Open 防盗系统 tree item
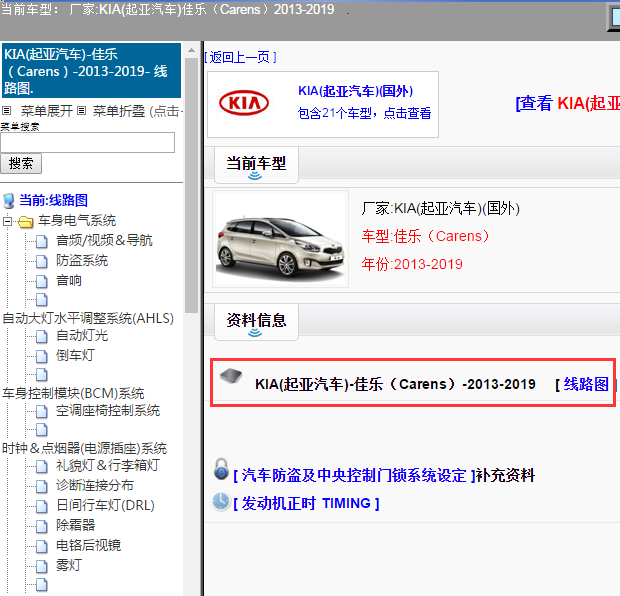This screenshot has width=620, height=596. click(x=82, y=260)
